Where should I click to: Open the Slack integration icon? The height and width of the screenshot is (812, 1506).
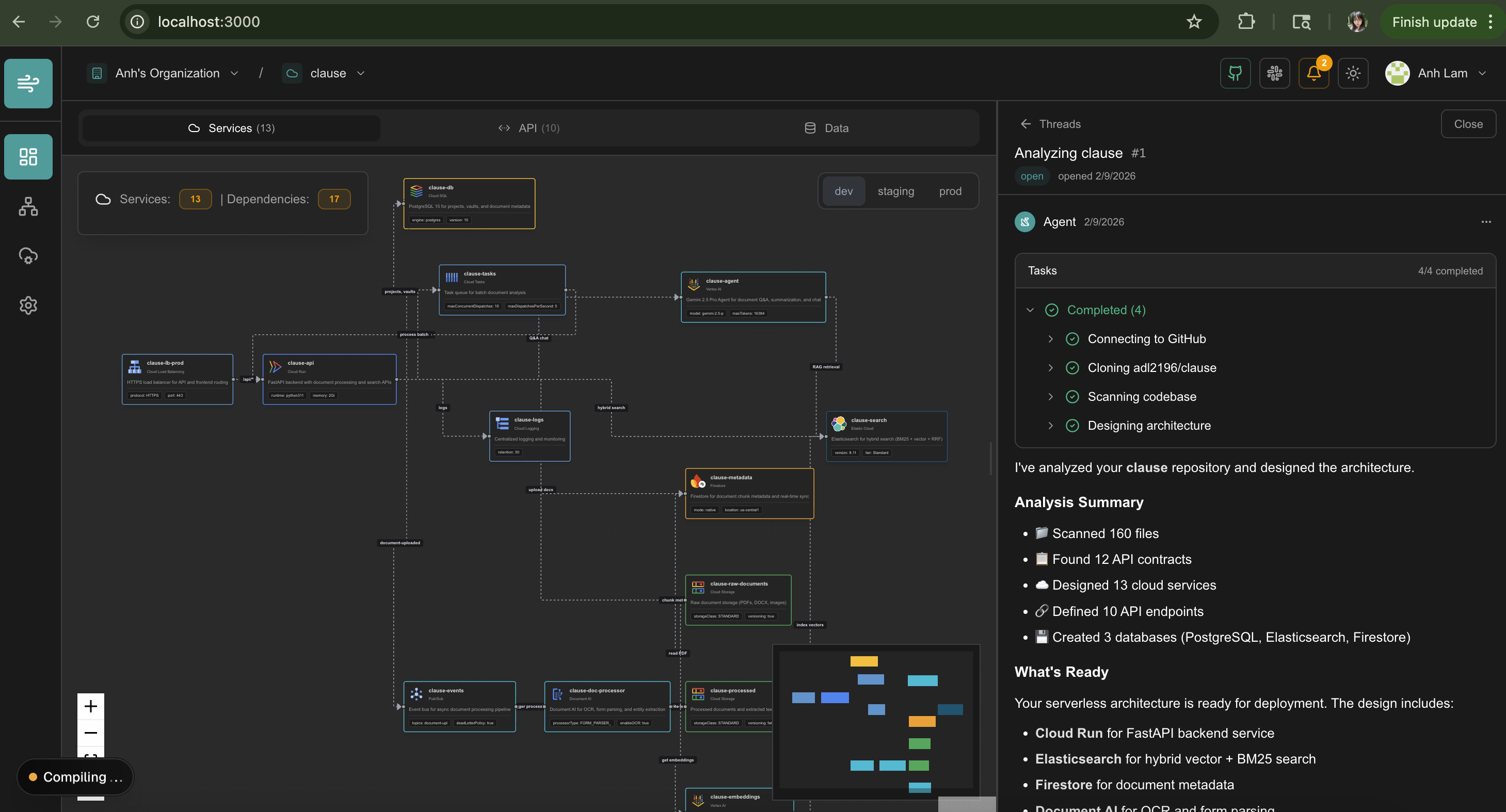(1274, 74)
